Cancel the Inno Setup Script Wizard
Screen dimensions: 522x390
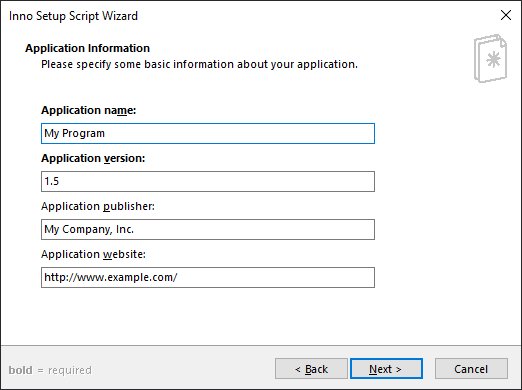(x=471, y=369)
